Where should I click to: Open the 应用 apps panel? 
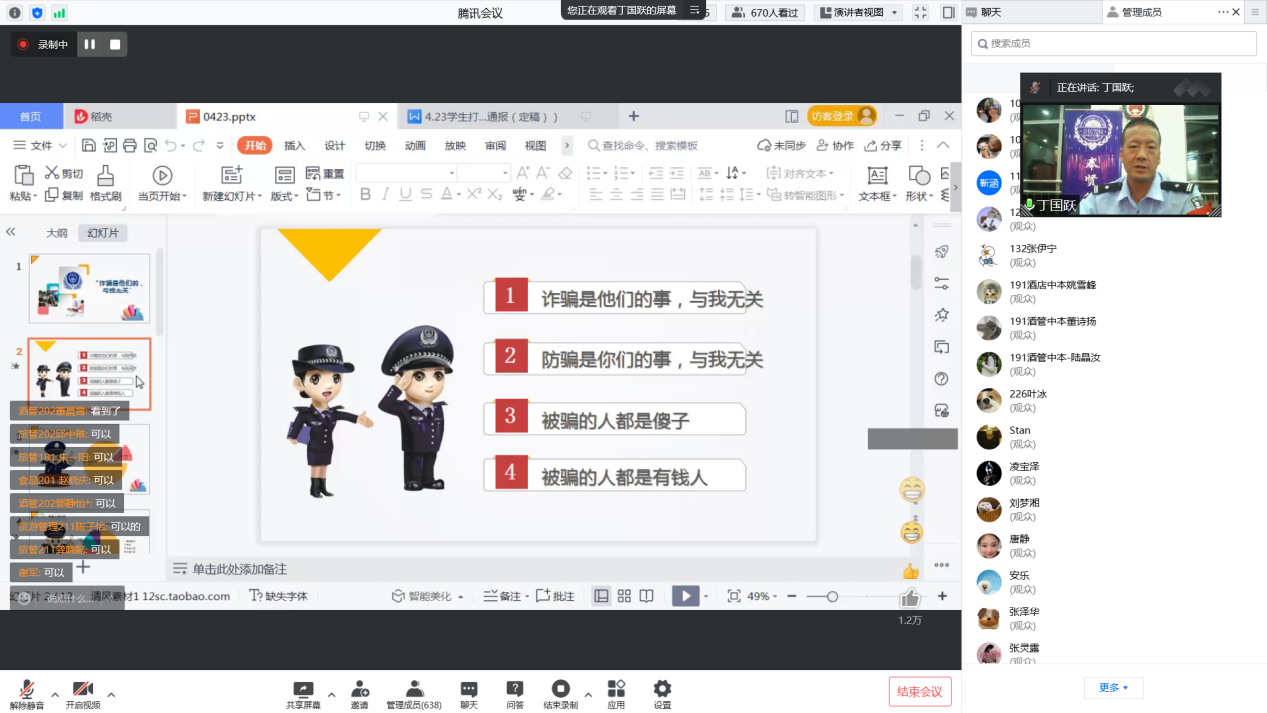(x=616, y=690)
